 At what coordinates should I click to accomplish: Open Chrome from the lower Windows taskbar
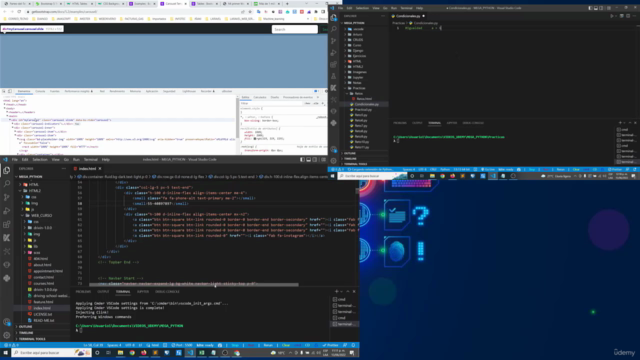pos(132,353)
